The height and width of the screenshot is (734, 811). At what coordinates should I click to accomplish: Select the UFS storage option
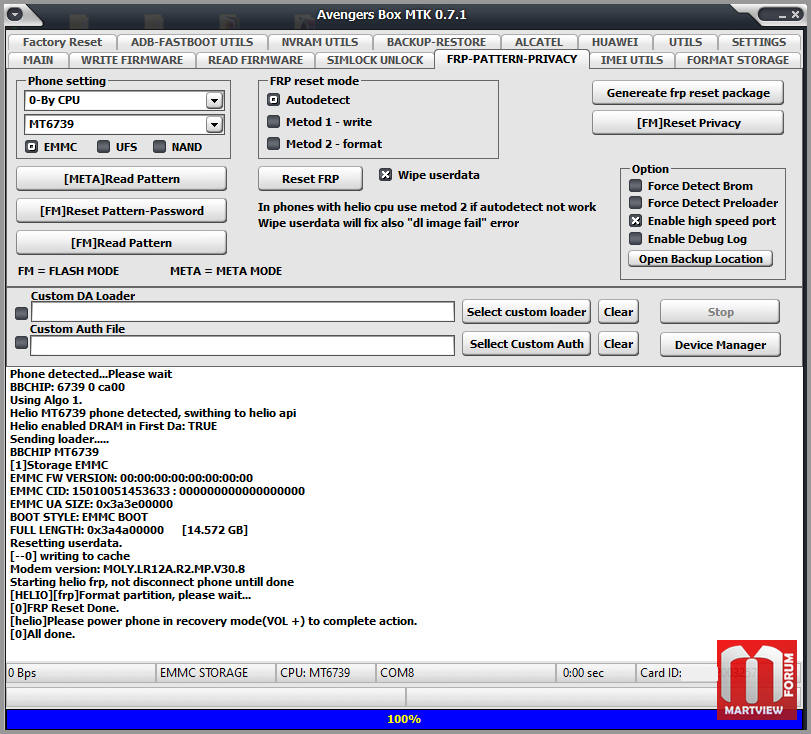103,147
